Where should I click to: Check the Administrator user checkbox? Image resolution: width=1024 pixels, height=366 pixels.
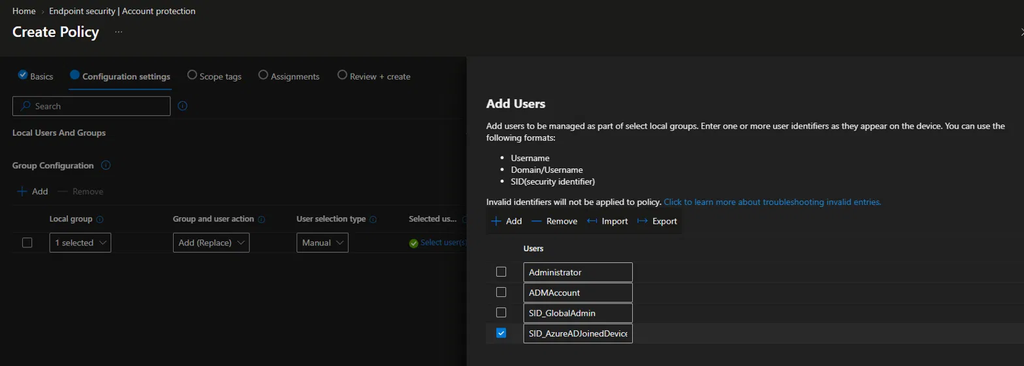point(501,272)
